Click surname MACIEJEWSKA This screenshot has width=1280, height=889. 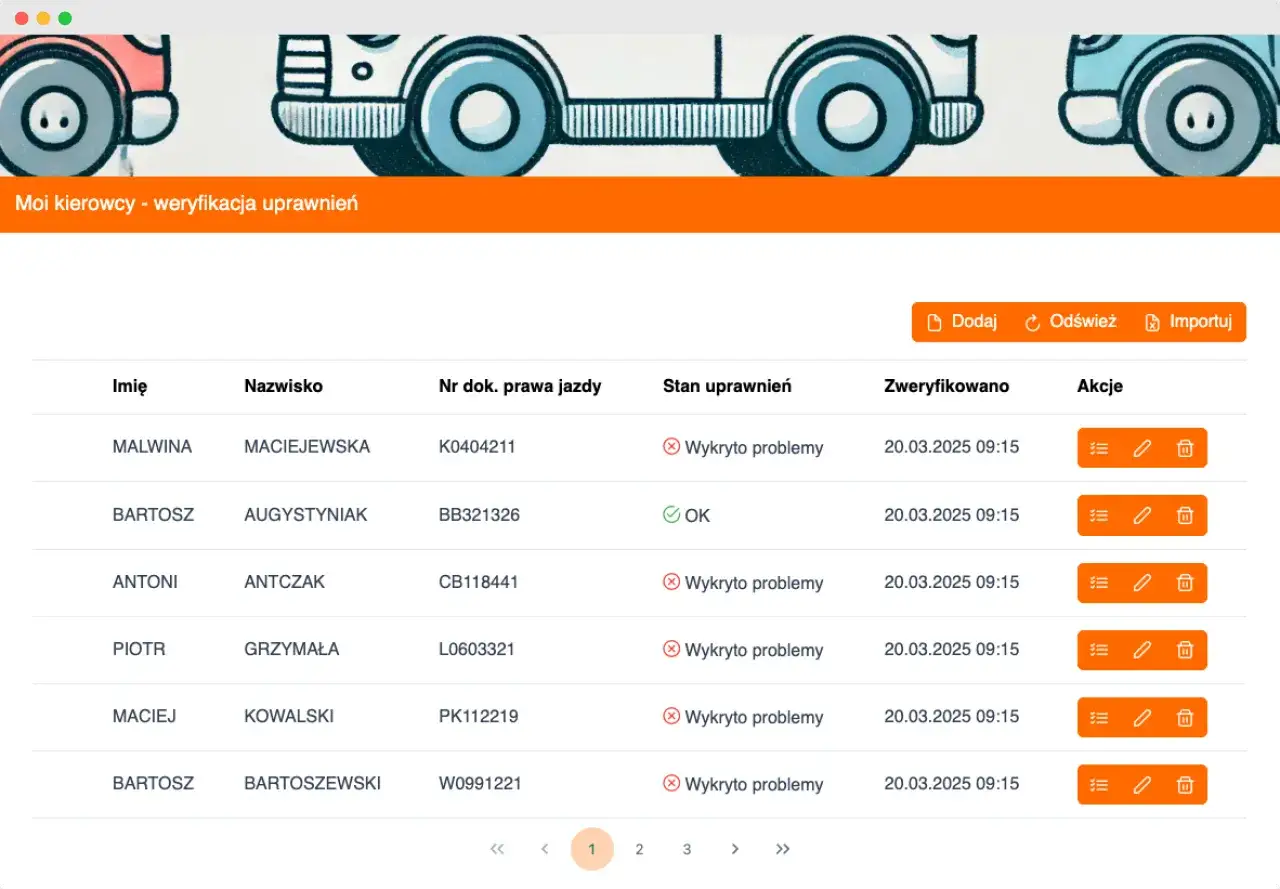307,447
